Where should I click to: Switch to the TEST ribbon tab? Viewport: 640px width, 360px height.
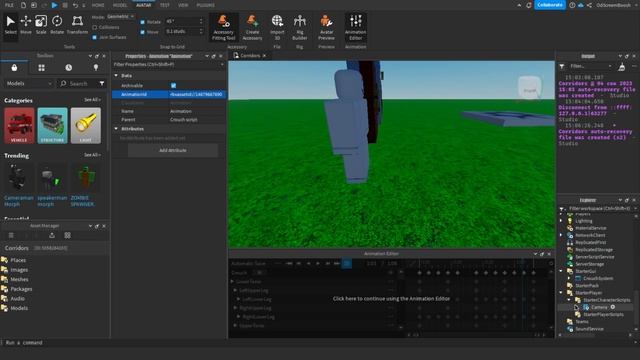click(x=164, y=5)
